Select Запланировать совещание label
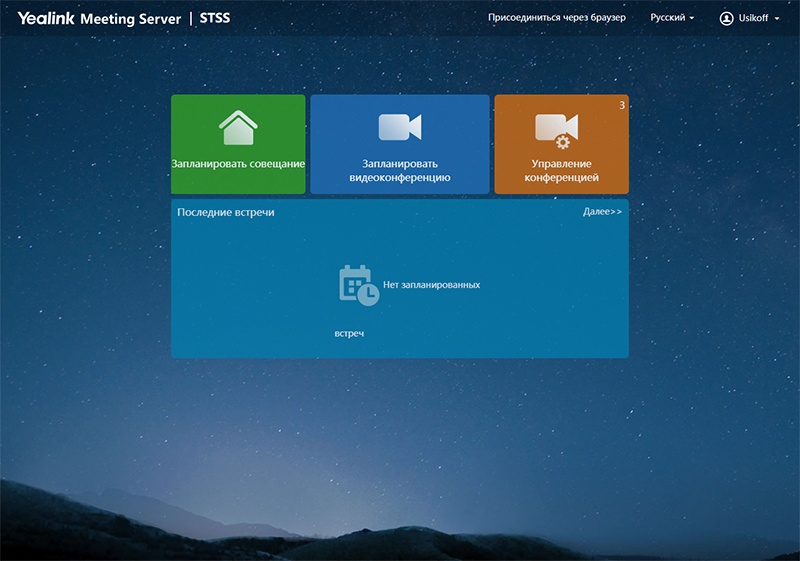Screen dimensions: 800x561 pos(238,164)
